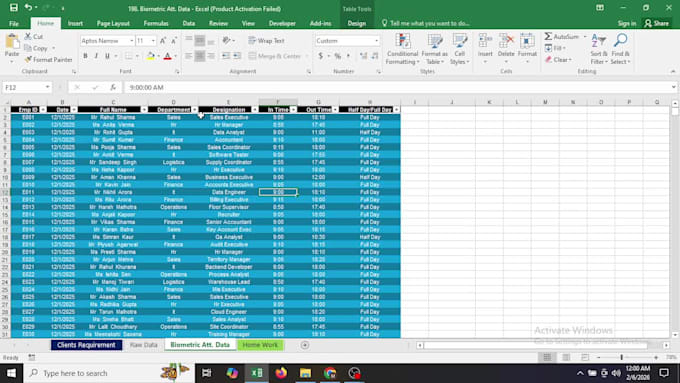Viewport: 680px width, 383px height.
Task: Apply Percent Style format
Action: point(337,56)
